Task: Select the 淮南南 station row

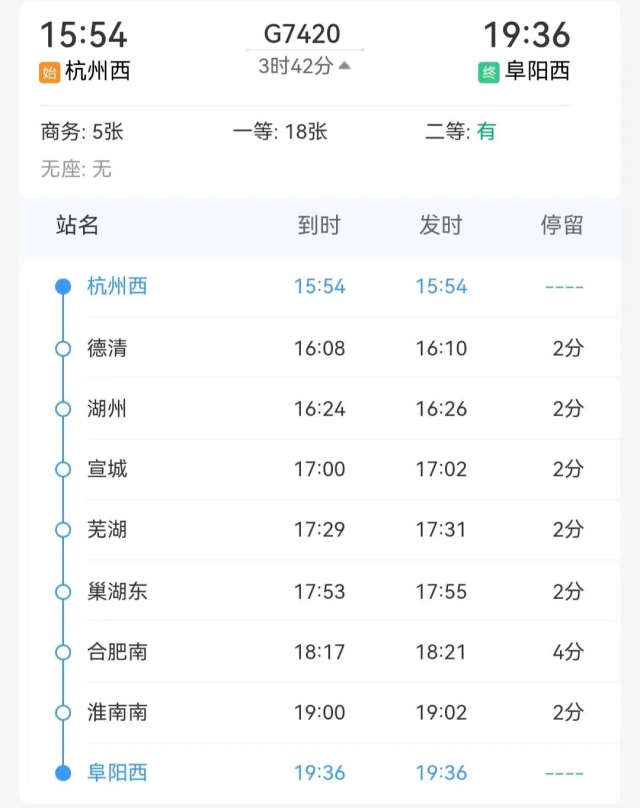Action: click(319, 713)
